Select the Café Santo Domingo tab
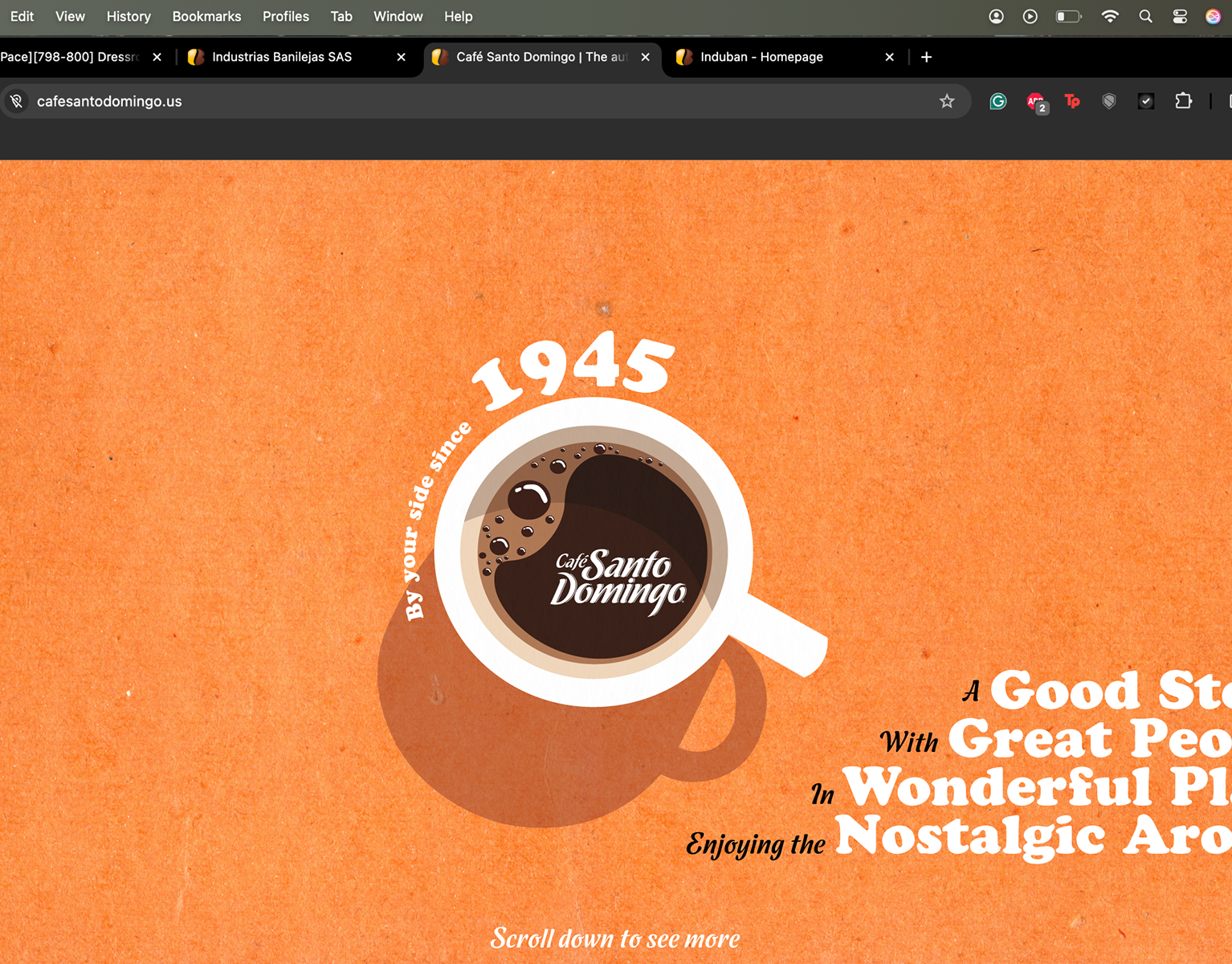Viewport: 1232px width, 964px height. 541,57
